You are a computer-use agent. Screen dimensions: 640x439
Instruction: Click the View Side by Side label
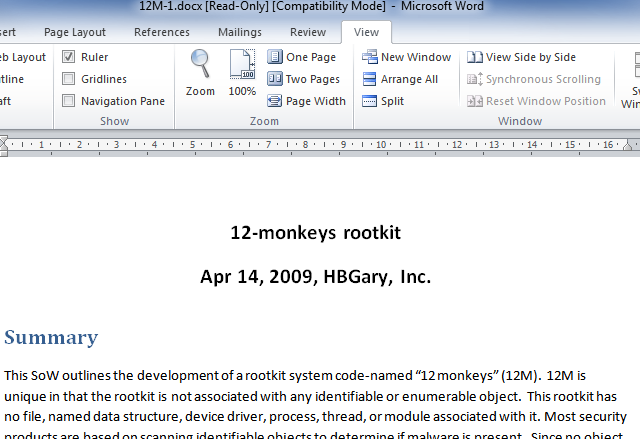[x=531, y=57]
